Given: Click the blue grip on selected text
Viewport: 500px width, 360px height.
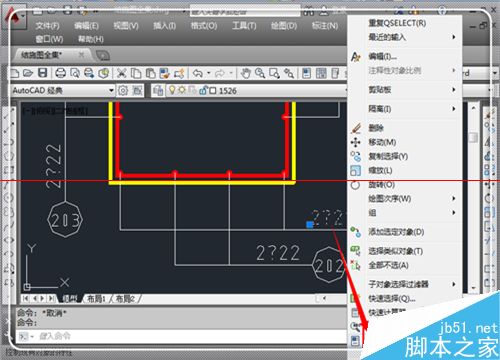Looking at the screenshot, I should pyautogui.click(x=310, y=225).
